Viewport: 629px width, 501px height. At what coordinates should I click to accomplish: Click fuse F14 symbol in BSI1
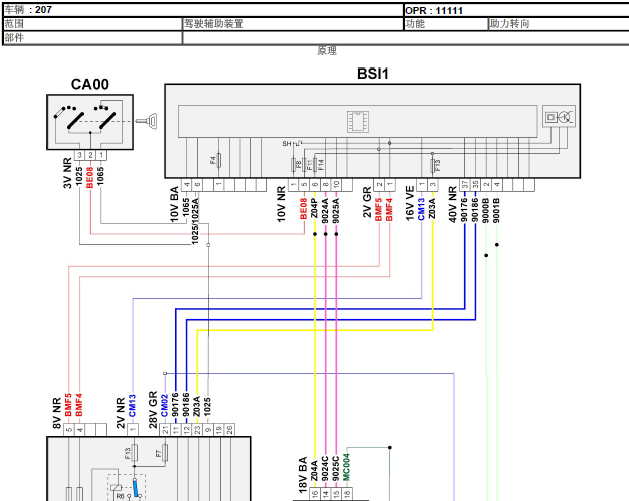tap(315, 164)
